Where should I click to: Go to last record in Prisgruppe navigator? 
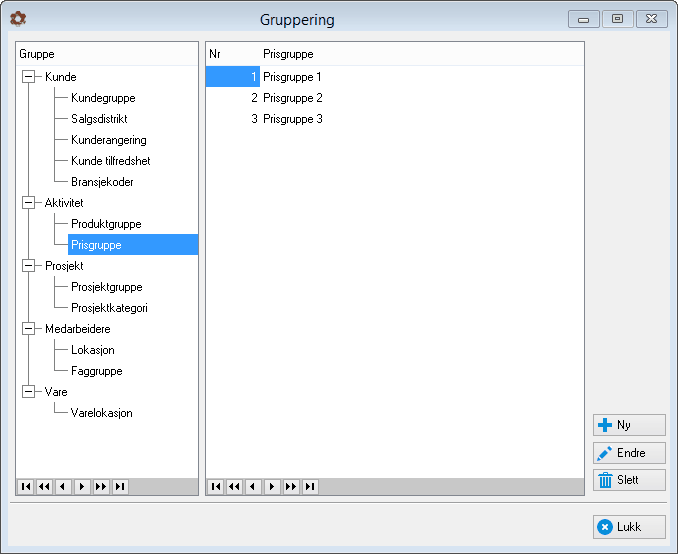pyautogui.click(x=310, y=487)
